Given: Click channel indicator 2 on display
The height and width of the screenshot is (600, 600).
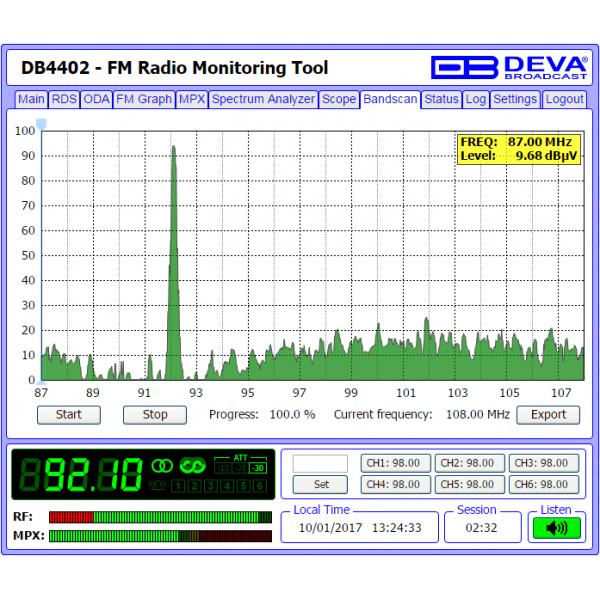Looking at the screenshot, I should (x=194, y=486).
